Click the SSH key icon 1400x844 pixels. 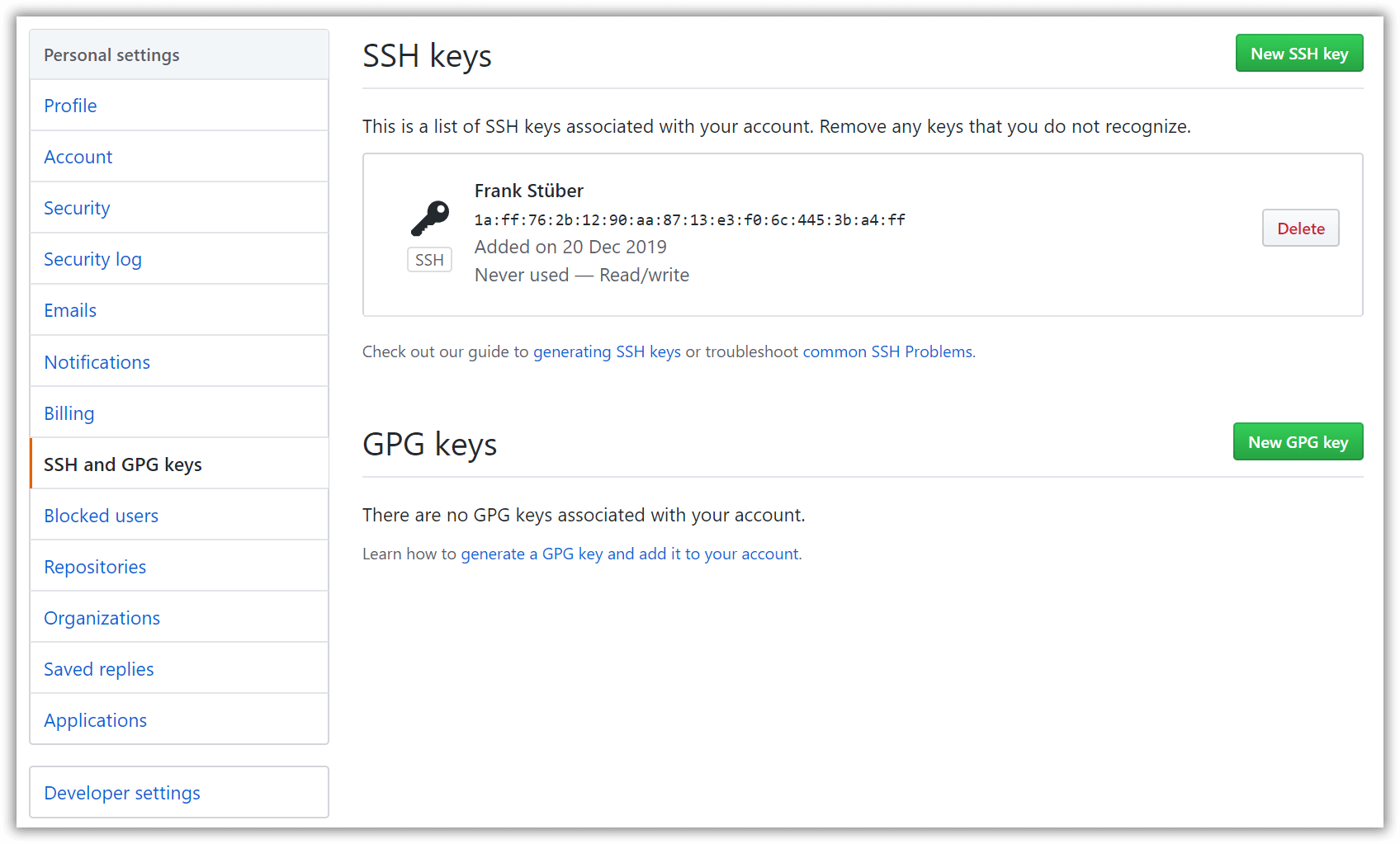429,219
